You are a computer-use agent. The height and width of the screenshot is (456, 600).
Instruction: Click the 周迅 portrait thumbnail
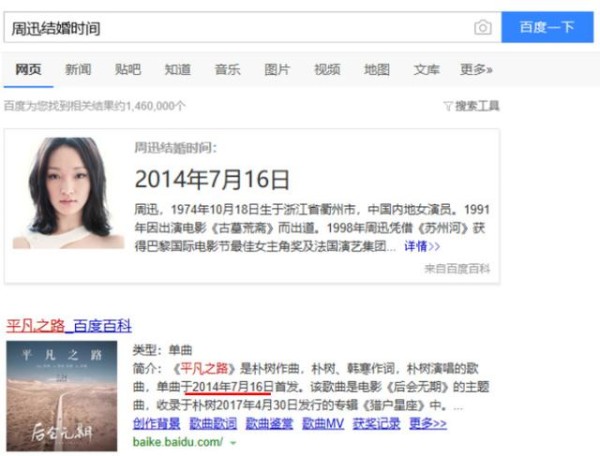tap(68, 193)
